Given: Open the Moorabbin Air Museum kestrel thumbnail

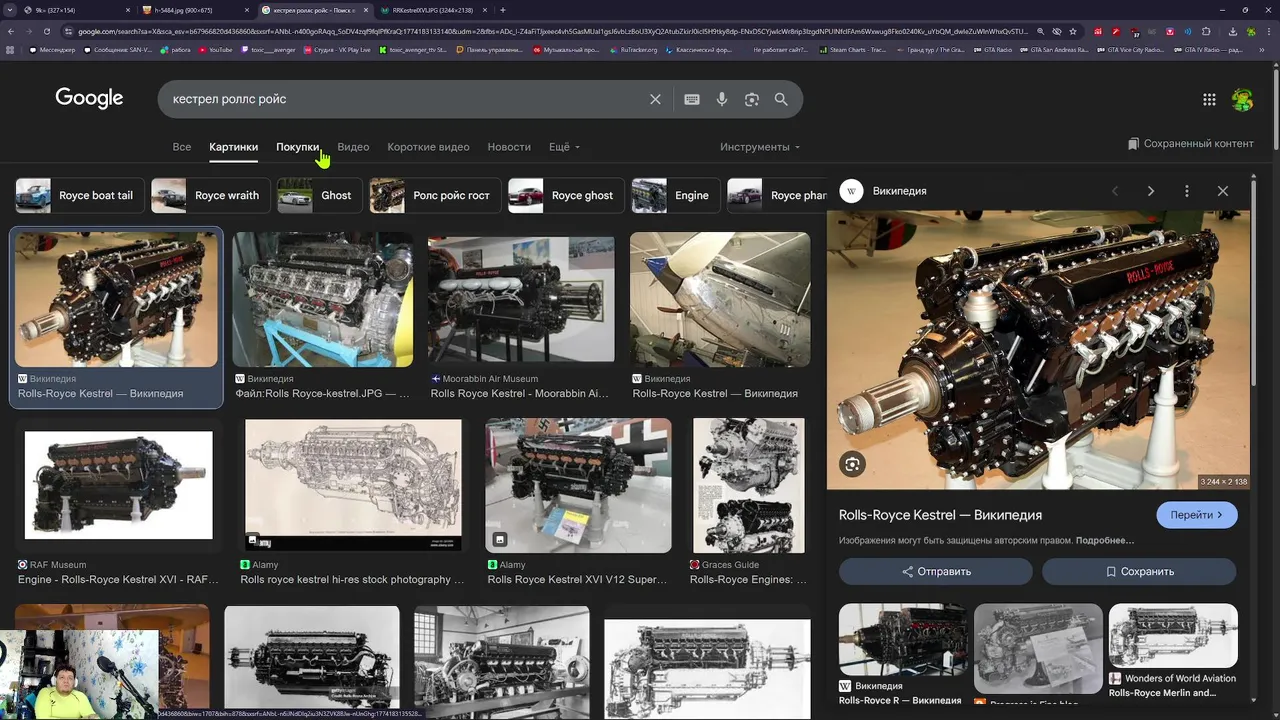Looking at the screenshot, I should tap(521, 299).
